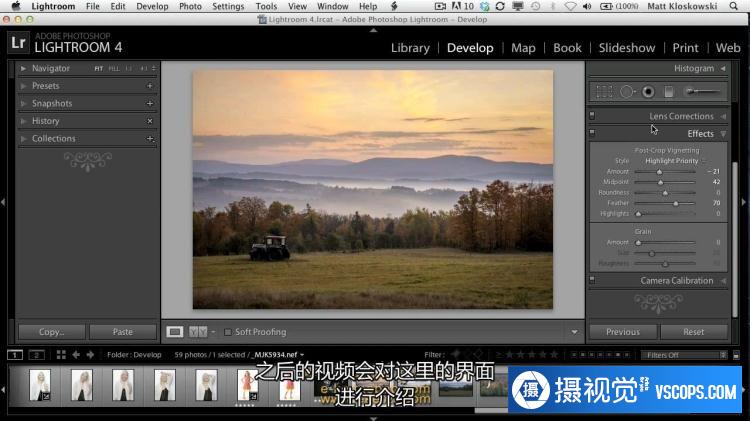
Task: Select the Spot Removal tool
Action: pyautogui.click(x=627, y=92)
